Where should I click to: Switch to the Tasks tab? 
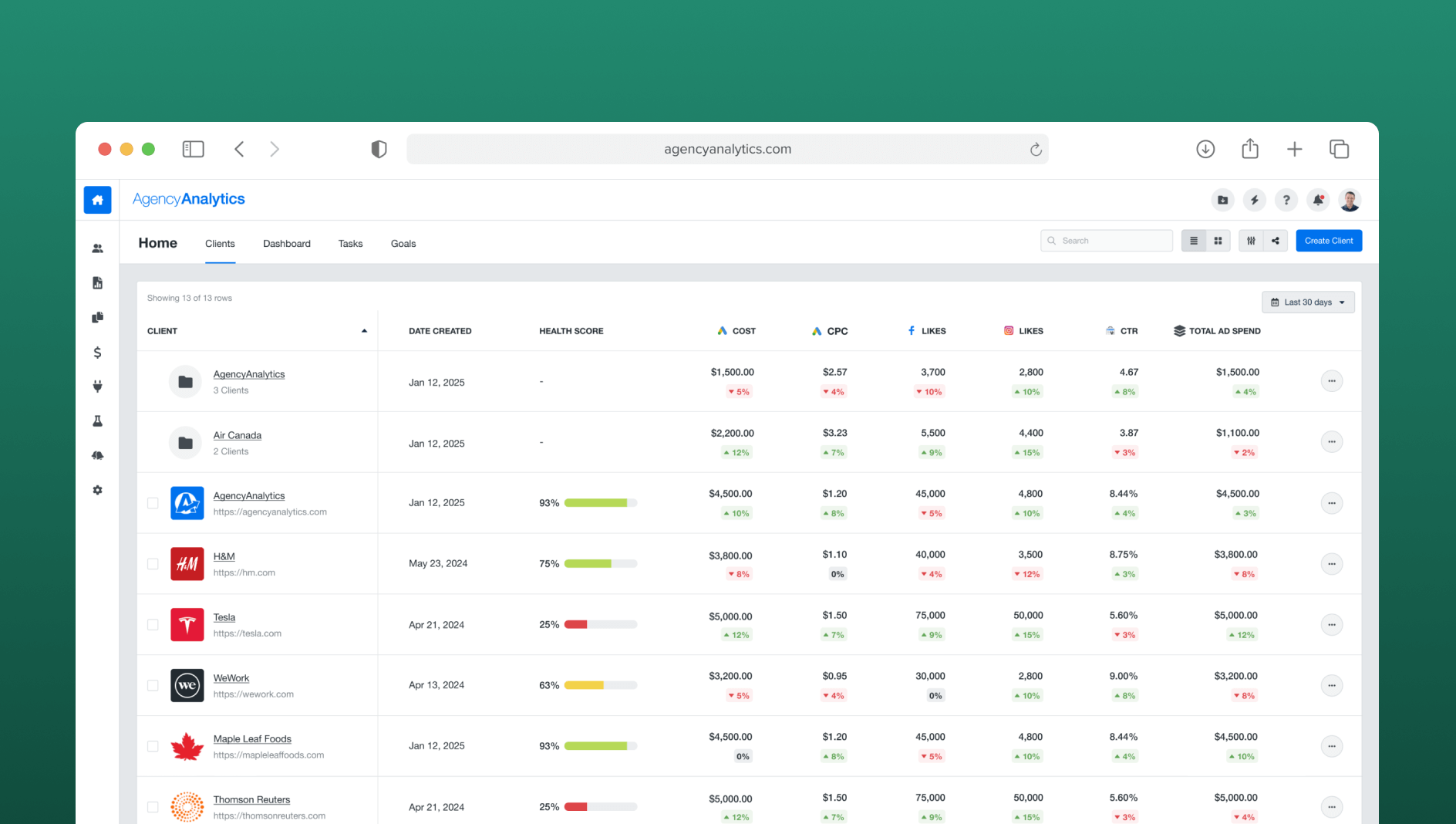click(350, 244)
